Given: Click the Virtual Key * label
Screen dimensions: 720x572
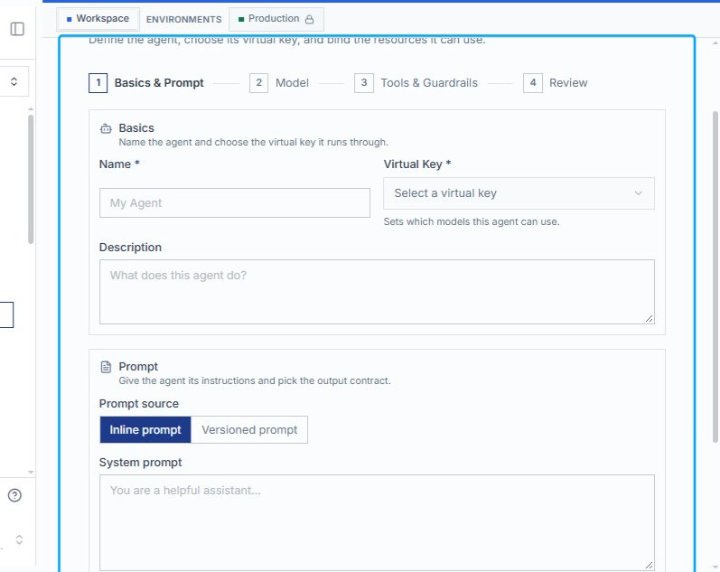Looking at the screenshot, I should [417, 164].
